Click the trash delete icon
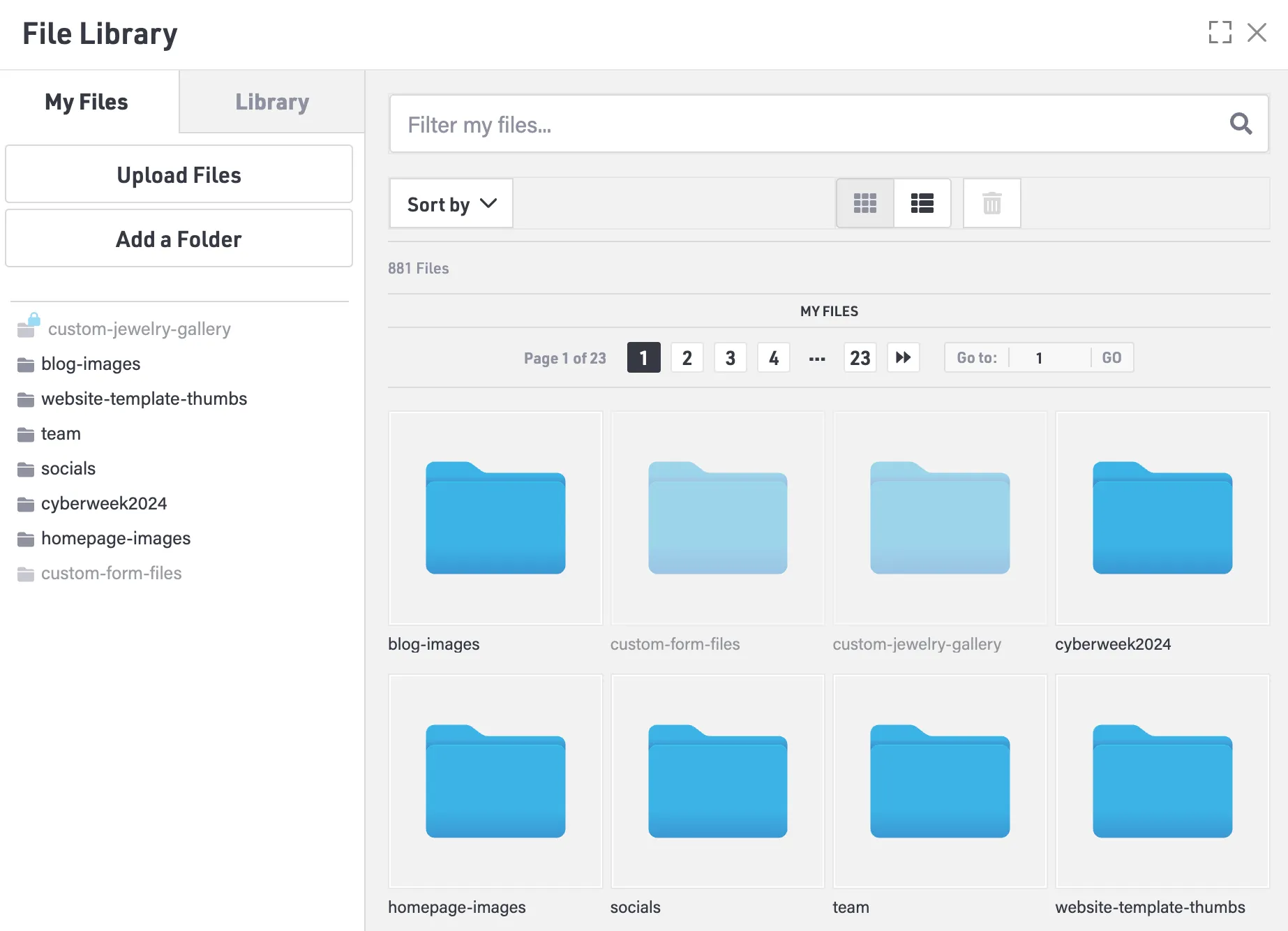Screen dimensions: 1288x931 (991, 203)
